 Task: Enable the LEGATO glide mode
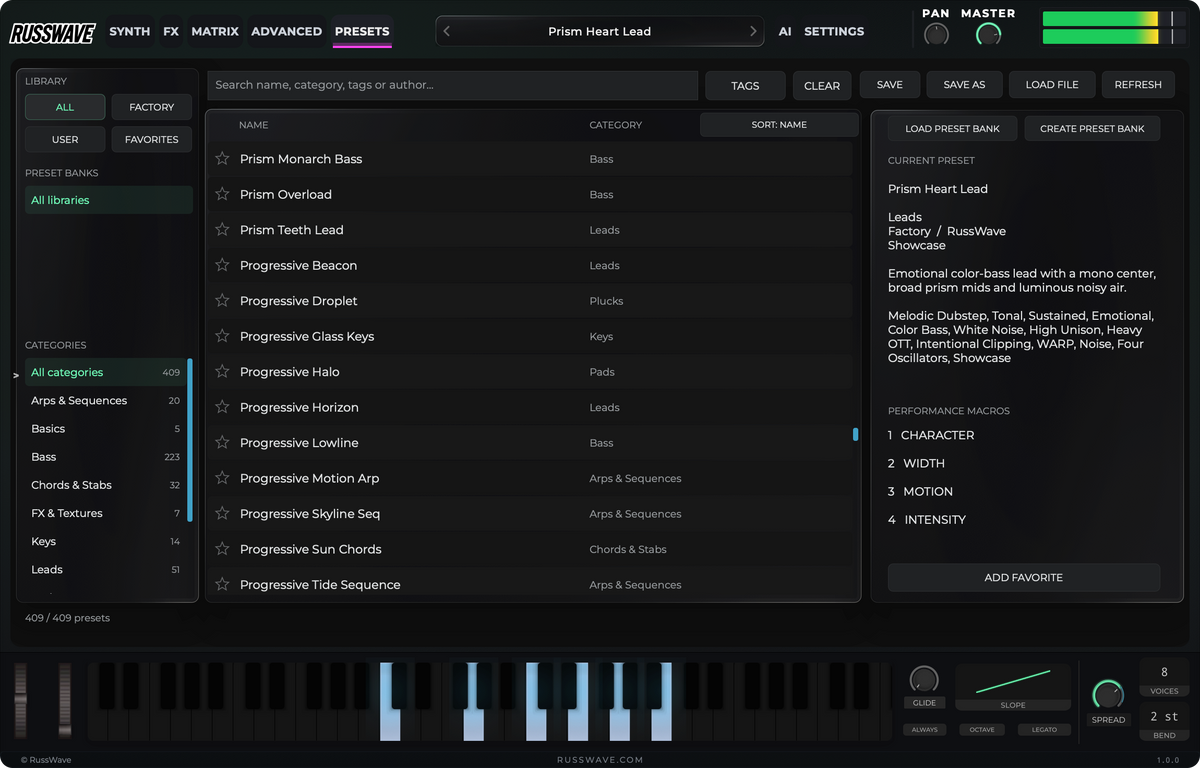click(1044, 730)
